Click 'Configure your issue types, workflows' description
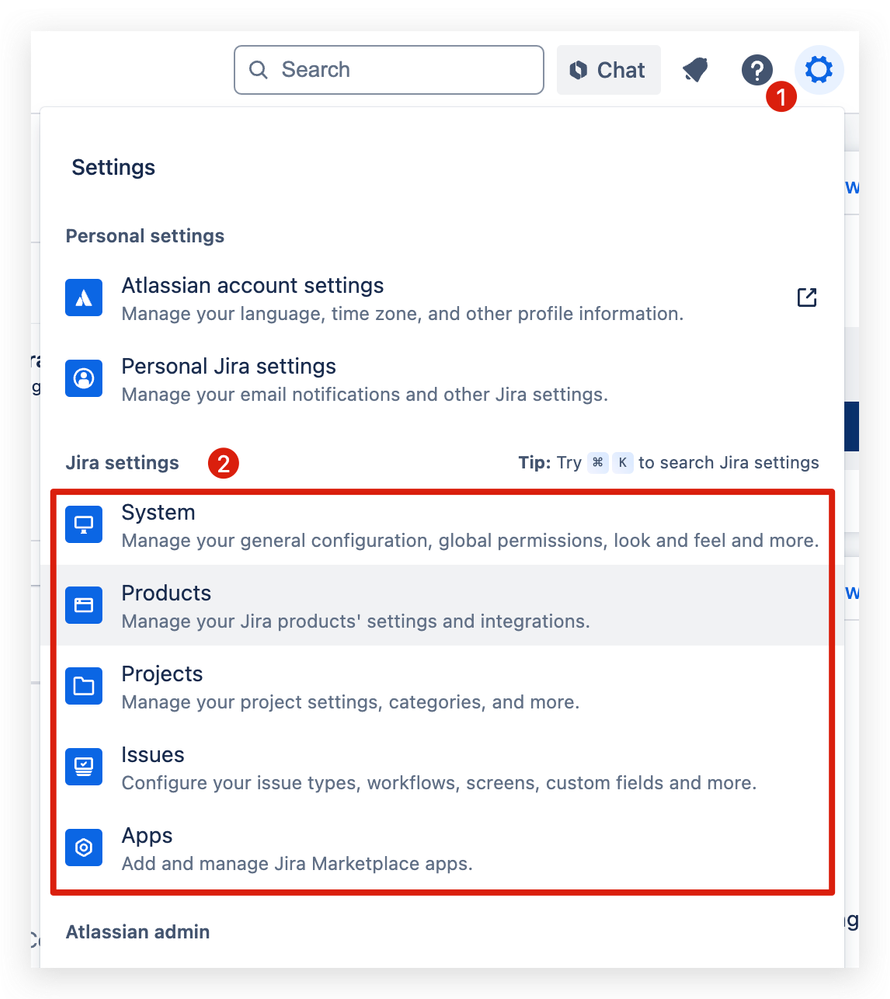Viewport: 890px width, 999px height. coord(439,783)
